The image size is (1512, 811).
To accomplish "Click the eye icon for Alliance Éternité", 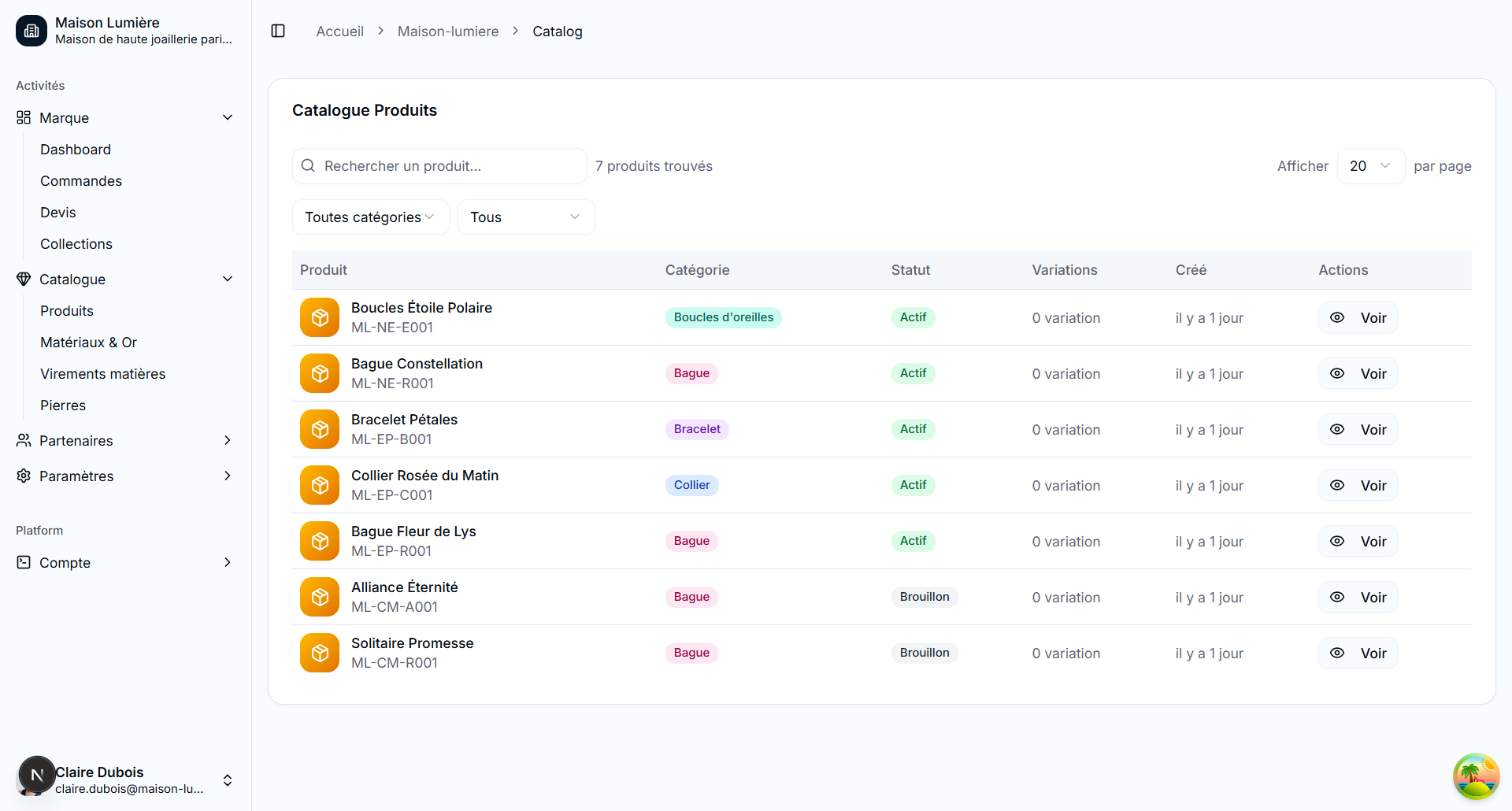I will (1337, 597).
